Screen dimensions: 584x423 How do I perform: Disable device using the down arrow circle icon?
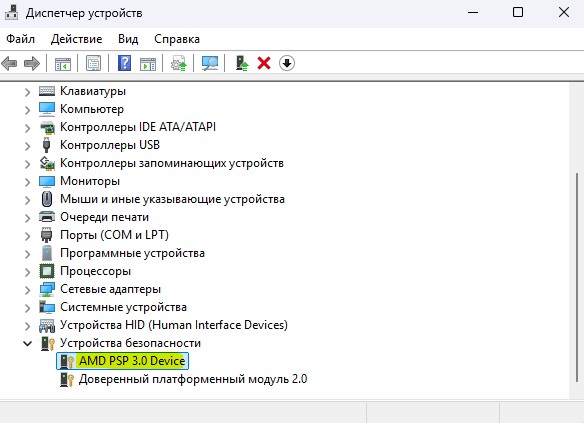(286, 63)
